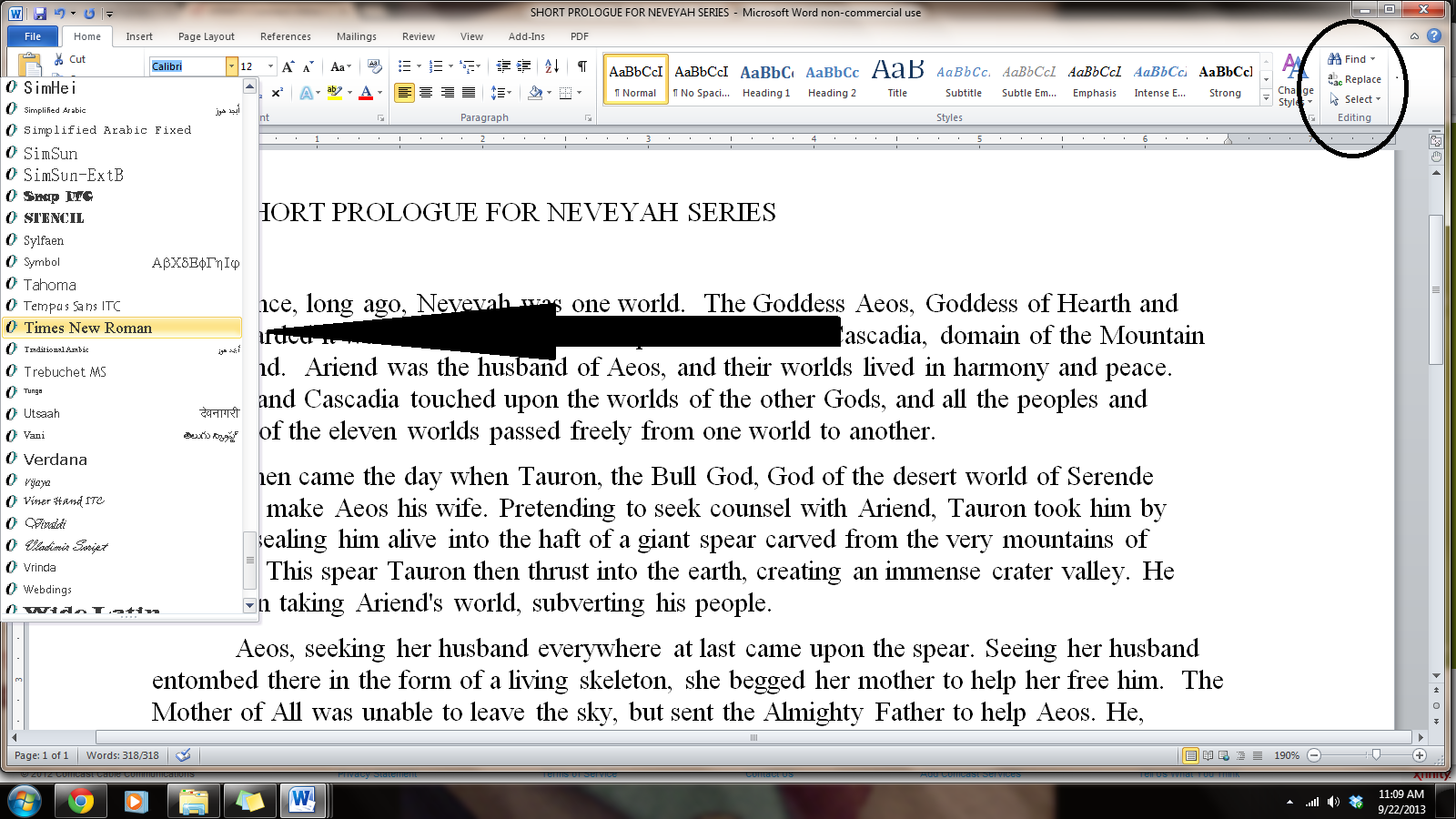
Task: Click the Clear Formatting eraser icon
Action: [x=375, y=66]
